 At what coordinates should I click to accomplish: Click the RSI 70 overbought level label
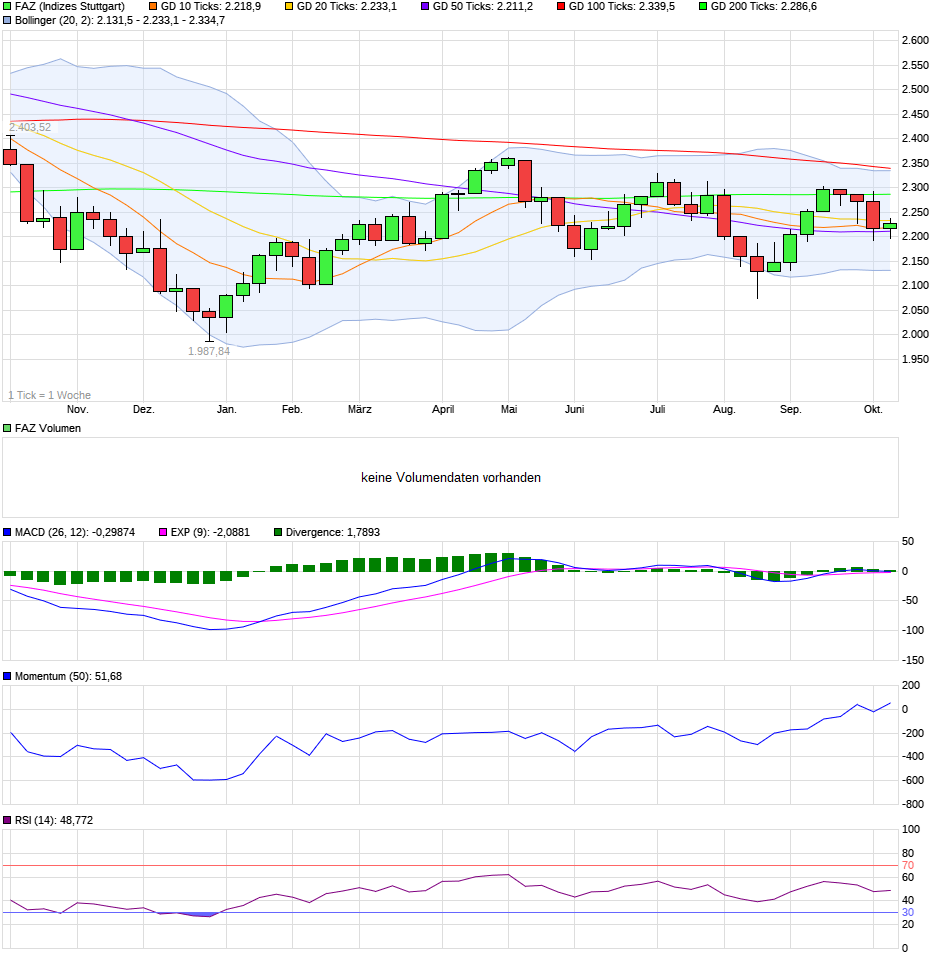908,865
